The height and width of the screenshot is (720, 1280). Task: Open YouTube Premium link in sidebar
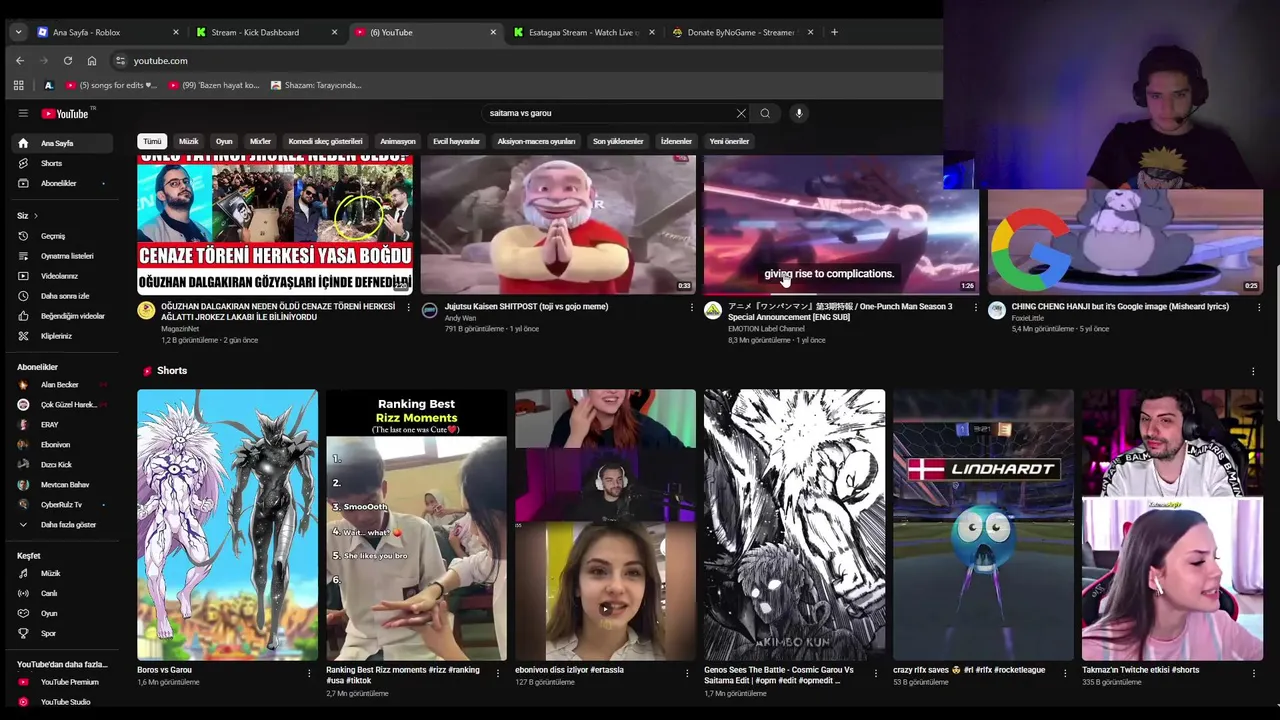pos(62,682)
